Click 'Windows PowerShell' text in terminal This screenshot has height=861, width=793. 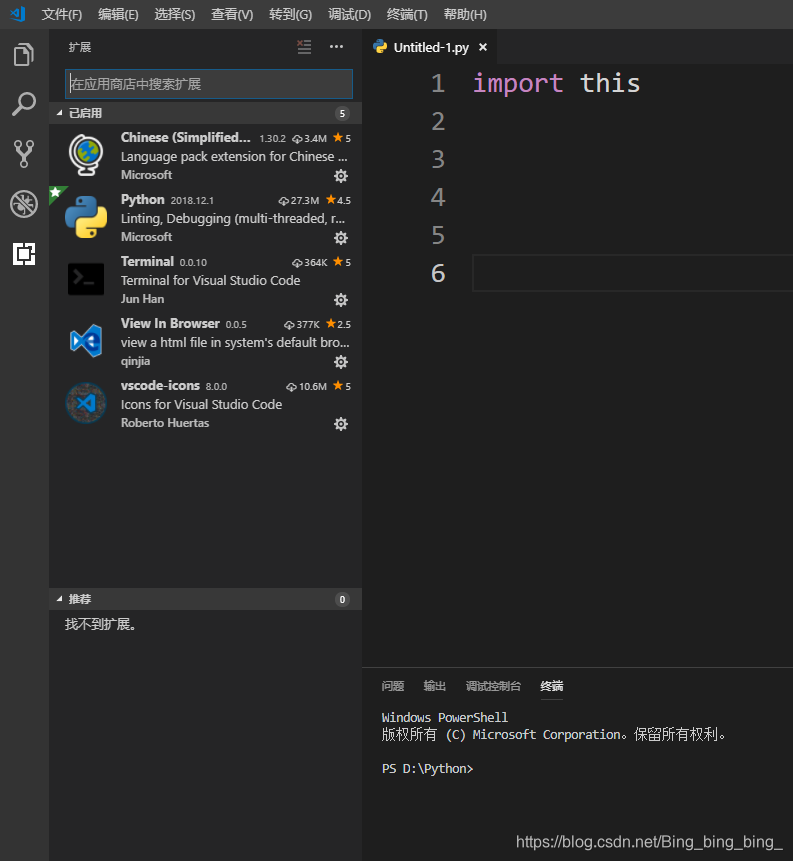[x=445, y=717]
